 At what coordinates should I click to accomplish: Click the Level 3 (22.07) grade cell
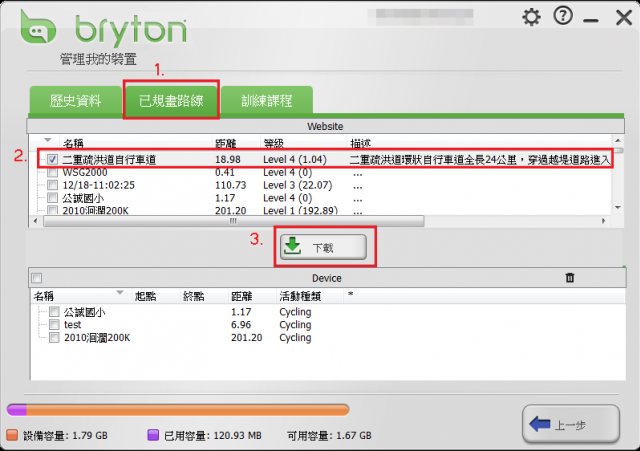tap(298, 185)
